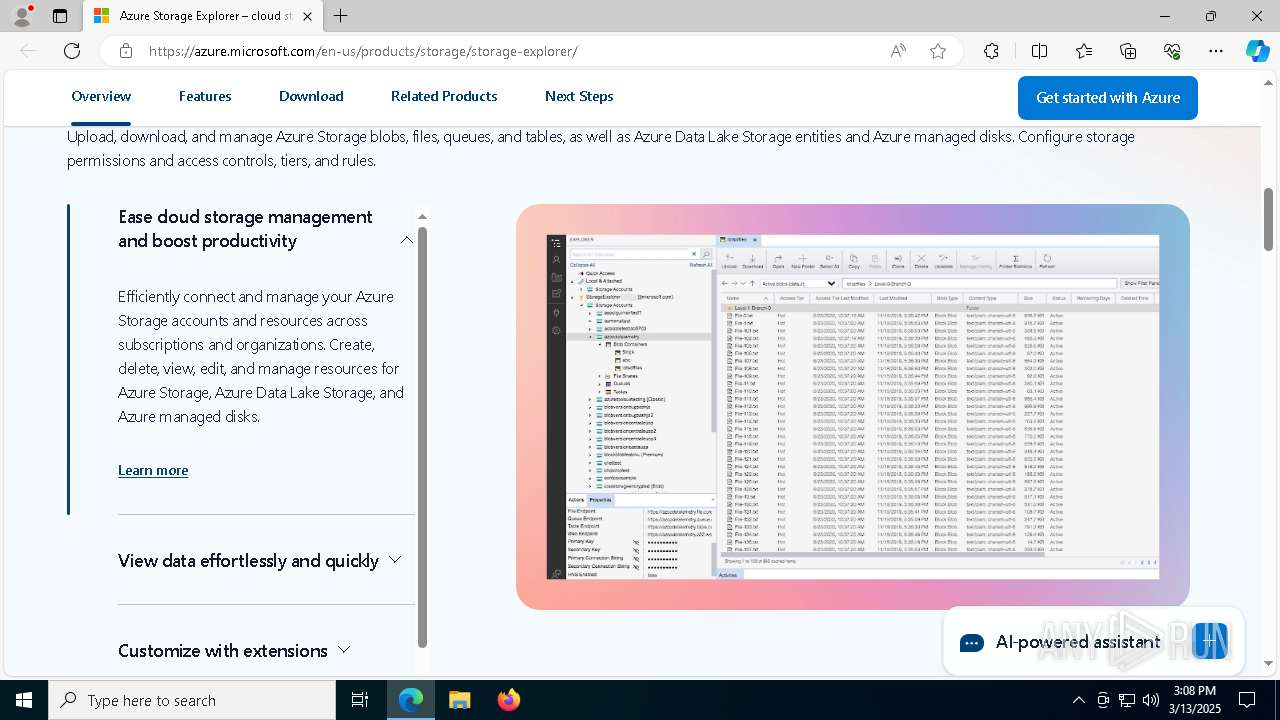This screenshot has height=720, width=1280.
Task: Open the notification center icon
Action: click(1247, 700)
